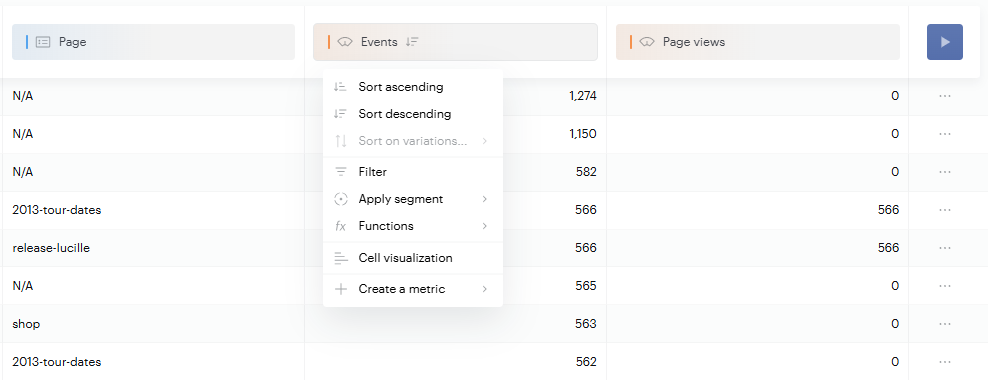Open the Apply segment submenu
Image resolution: width=988 pixels, height=380 pixels.
[x=413, y=199]
